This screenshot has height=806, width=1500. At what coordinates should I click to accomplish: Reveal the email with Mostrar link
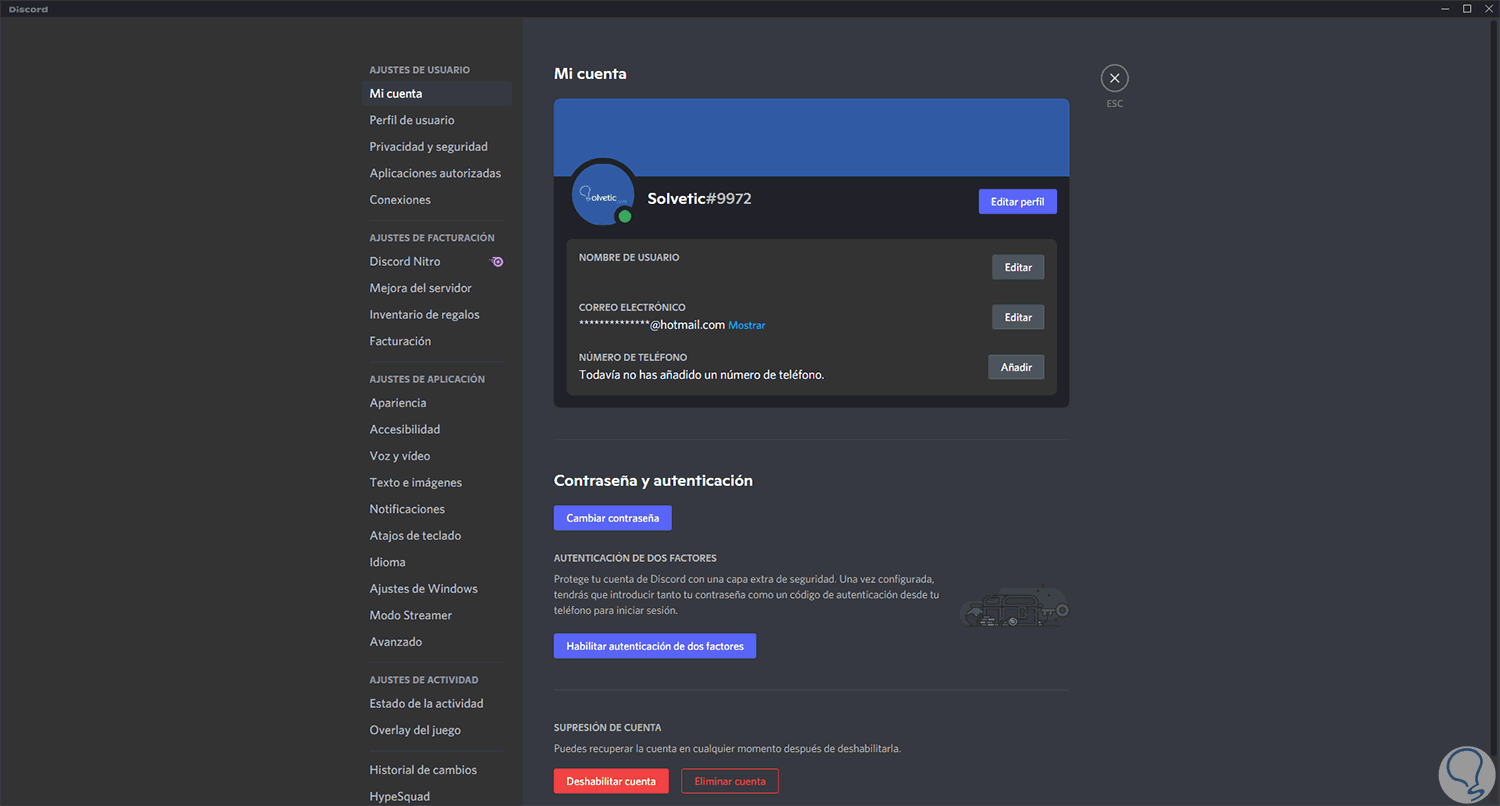pos(747,326)
